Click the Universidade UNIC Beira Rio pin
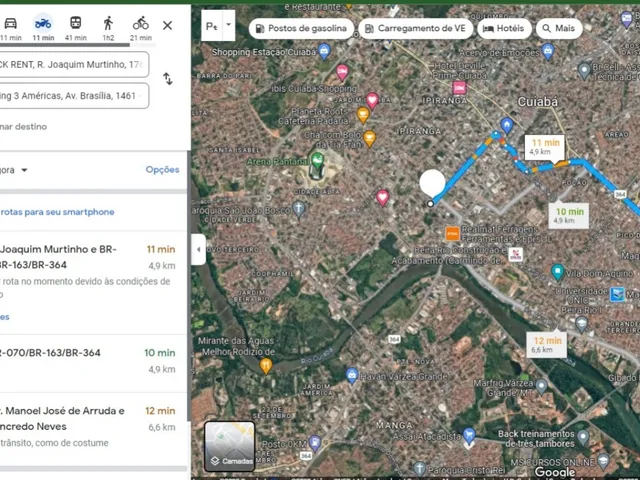640x480 pixels. tap(582, 324)
